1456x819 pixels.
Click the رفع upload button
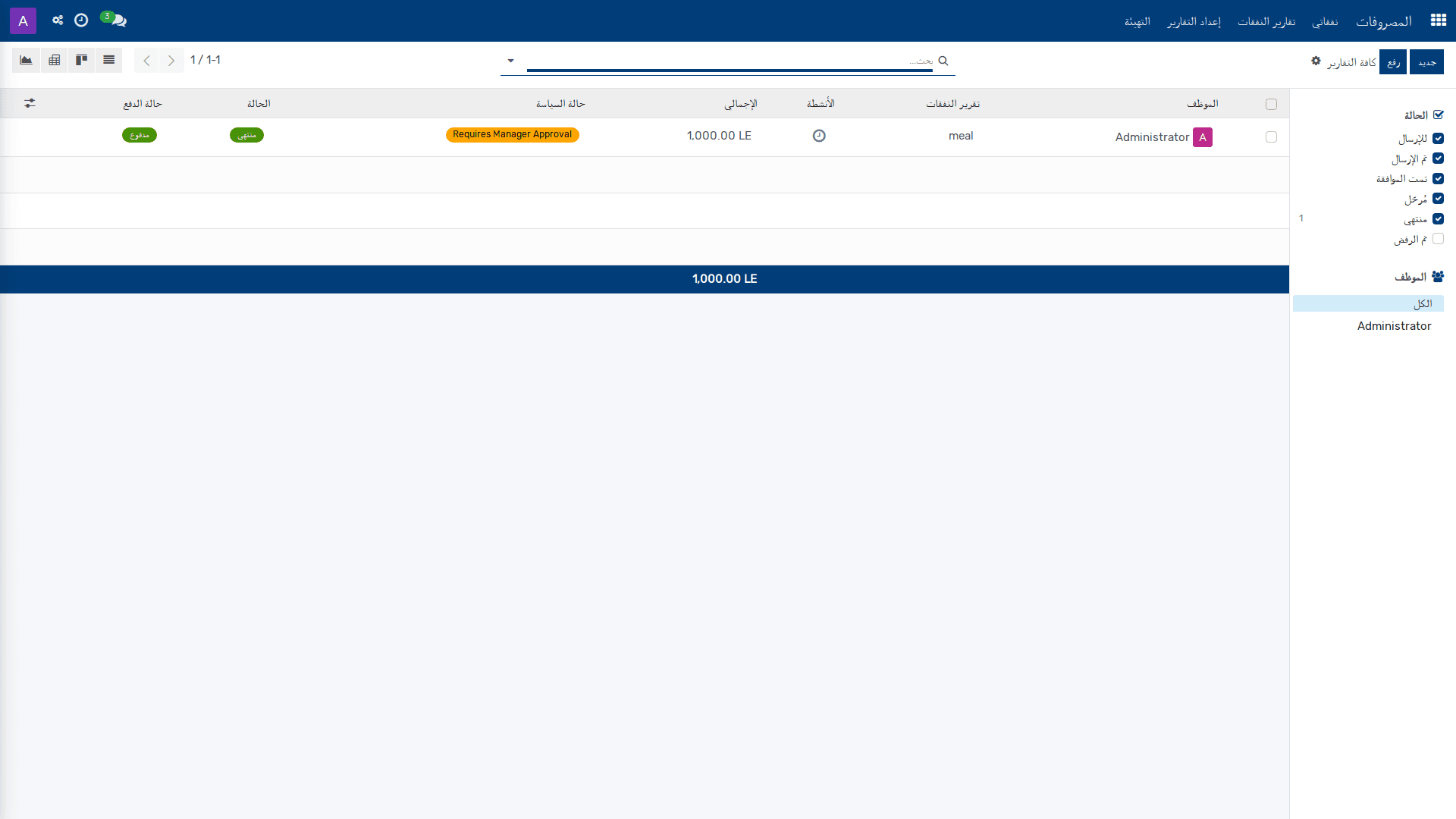[x=1393, y=62]
